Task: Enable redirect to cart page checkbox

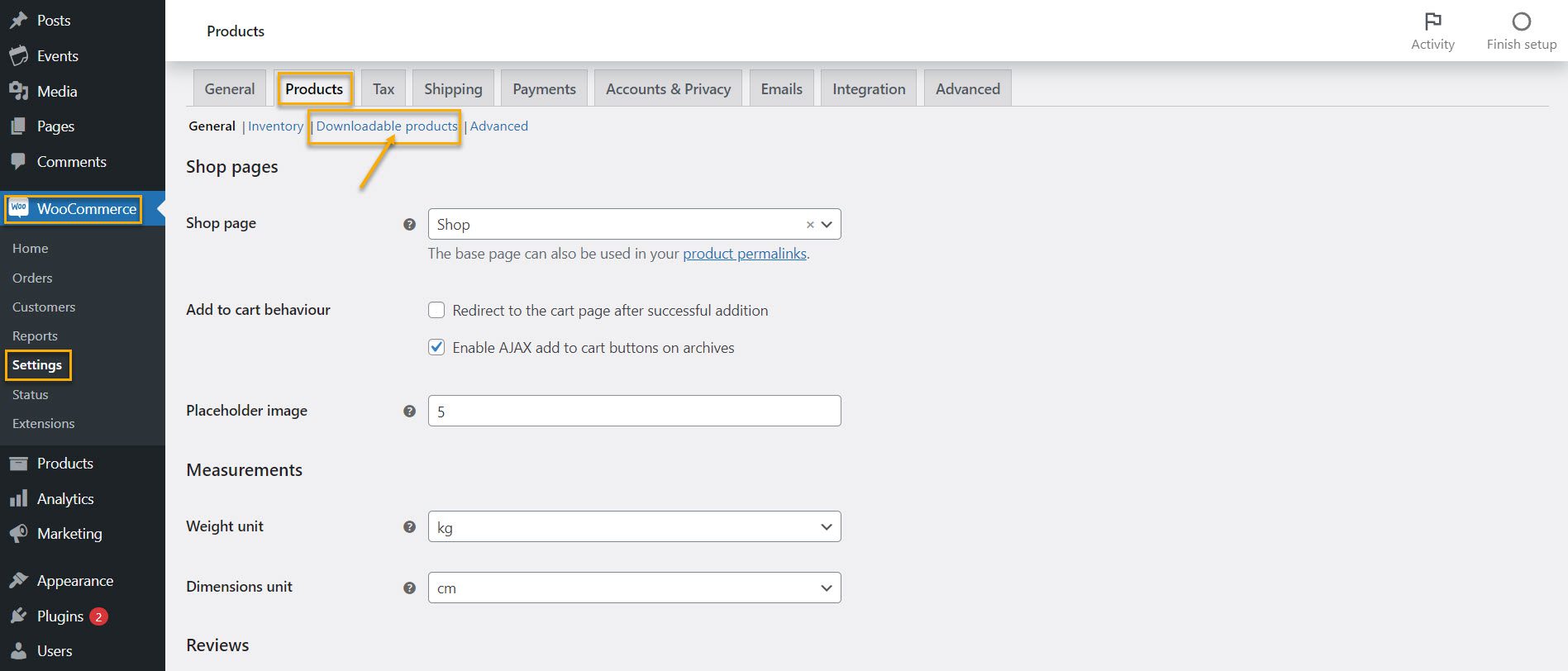Action: (436, 310)
